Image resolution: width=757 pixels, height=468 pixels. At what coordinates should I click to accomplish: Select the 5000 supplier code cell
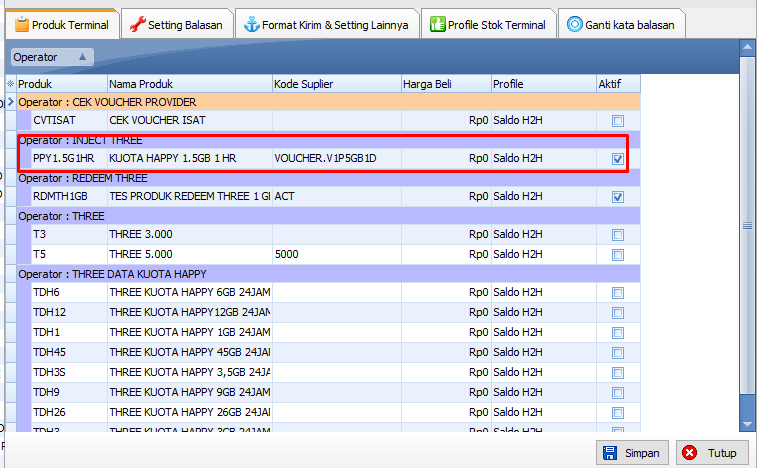coord(337,254)
